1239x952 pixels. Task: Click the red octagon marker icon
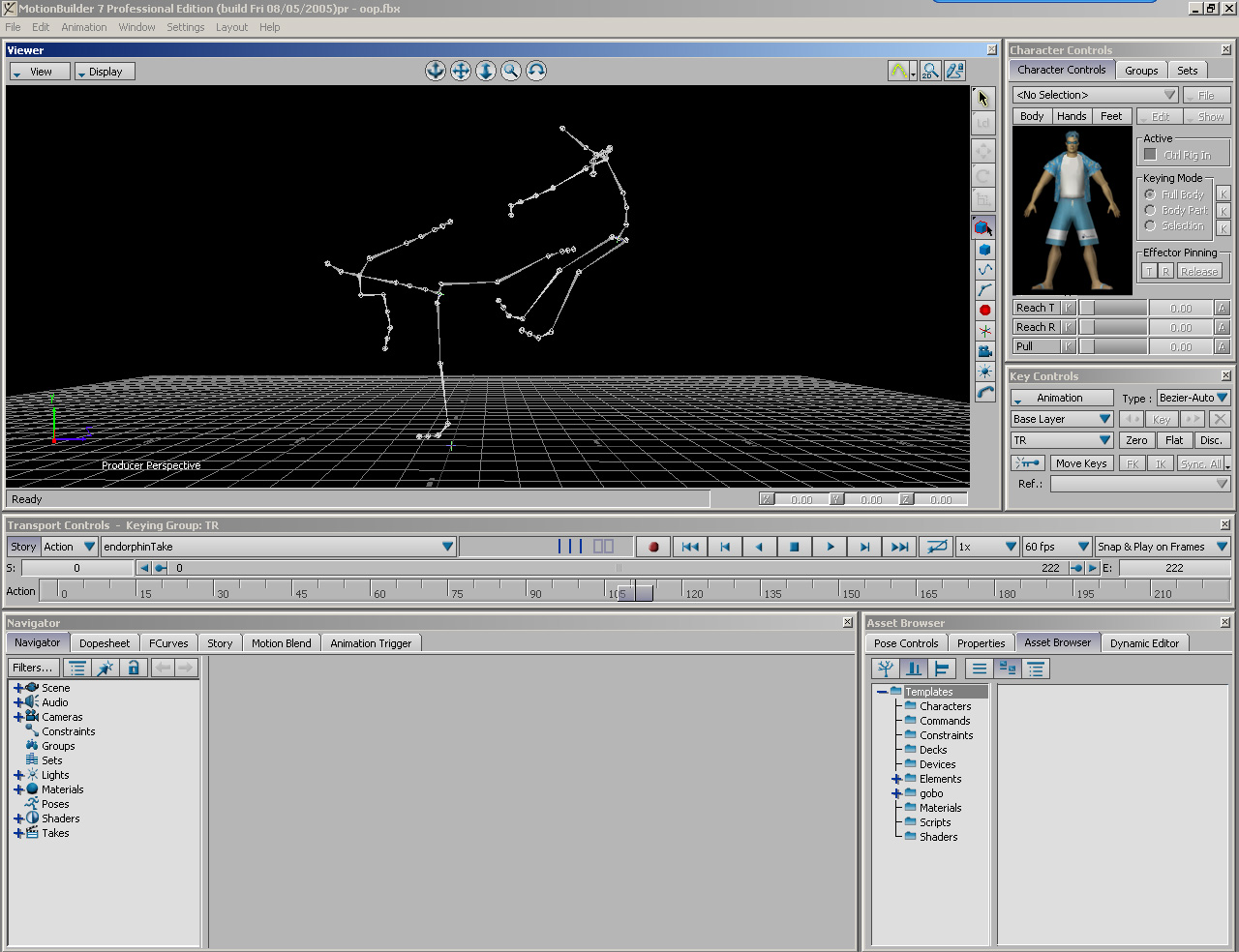984,311
